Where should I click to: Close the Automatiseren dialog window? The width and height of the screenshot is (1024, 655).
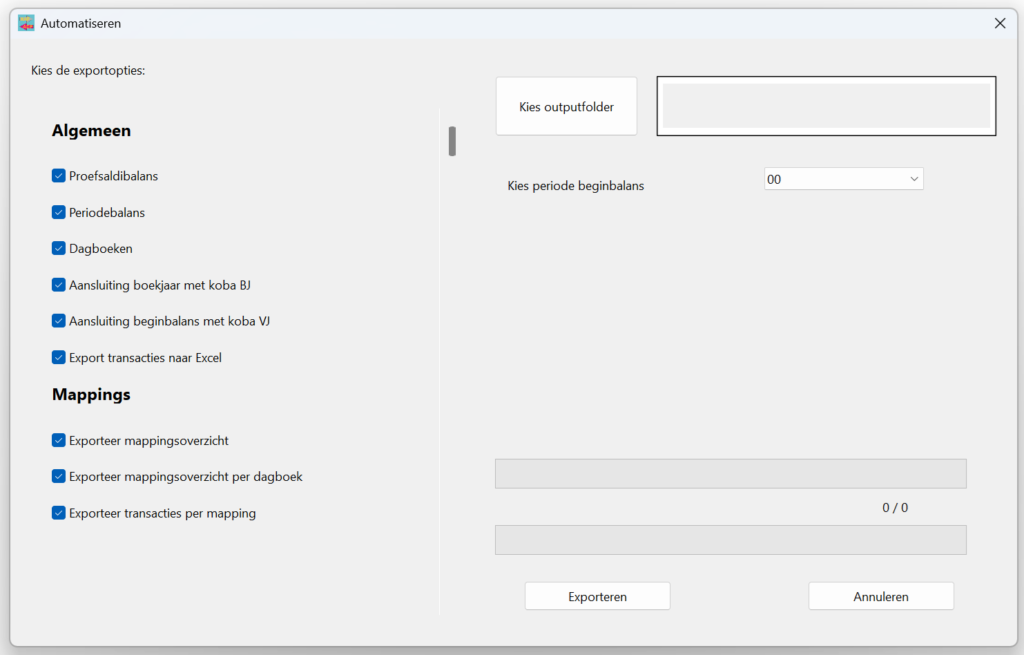pos(999,23)
